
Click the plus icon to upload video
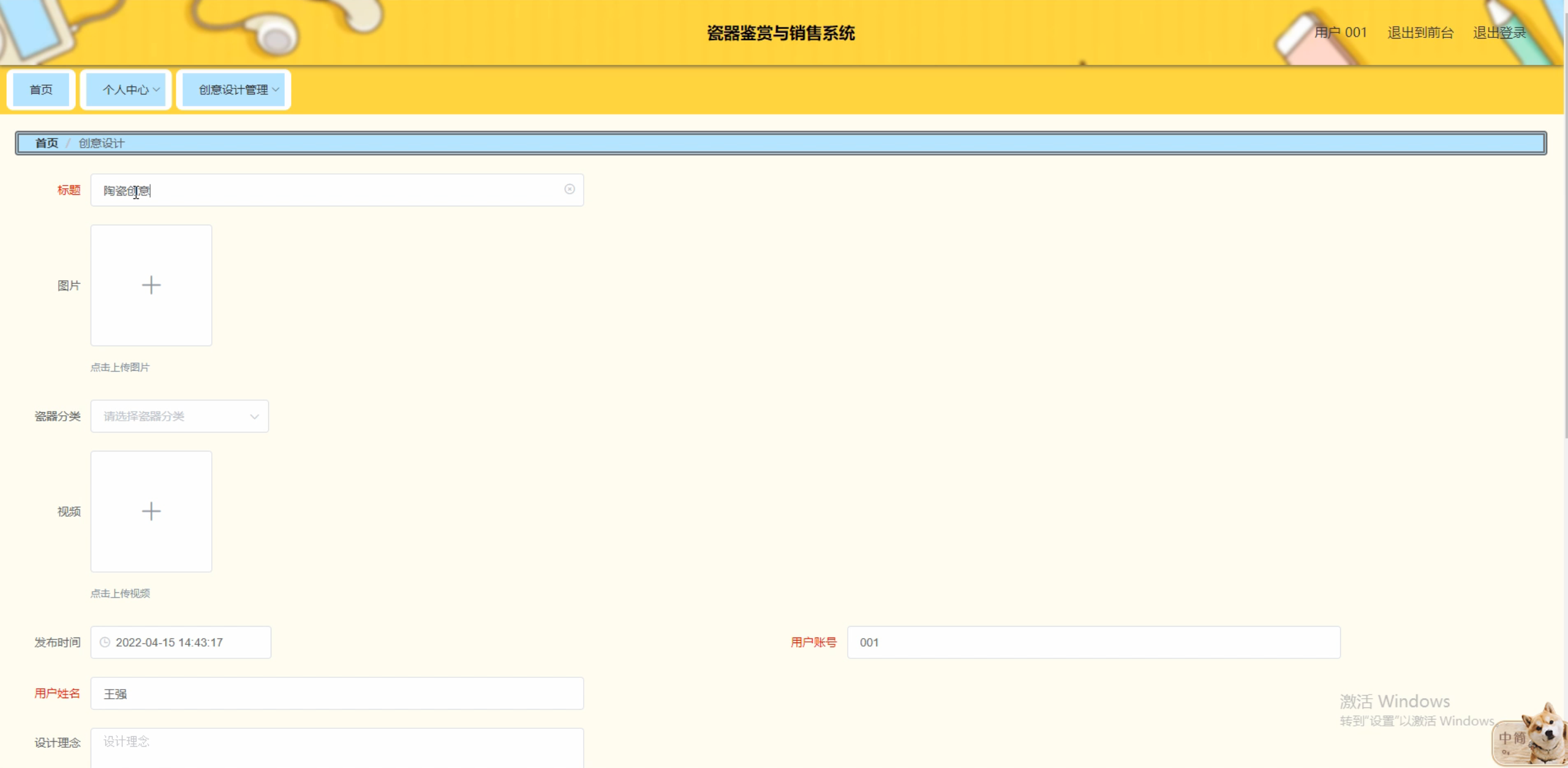[x=151, y=511]
